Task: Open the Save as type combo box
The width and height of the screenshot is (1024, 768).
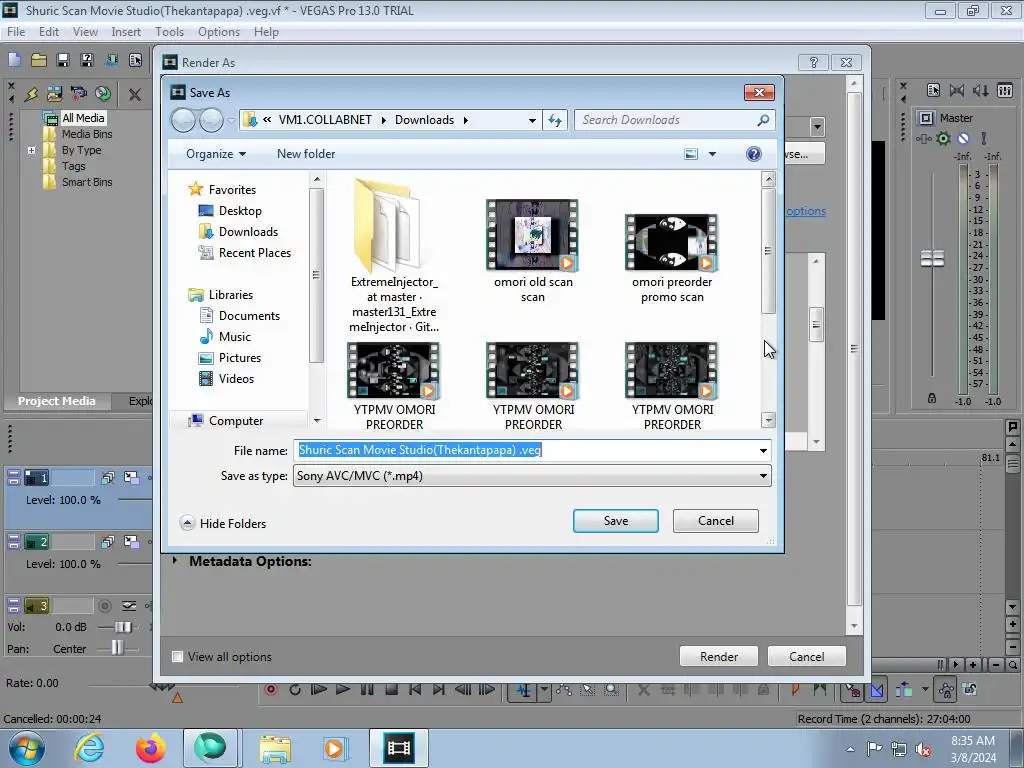Action: (x=532, y=476)
